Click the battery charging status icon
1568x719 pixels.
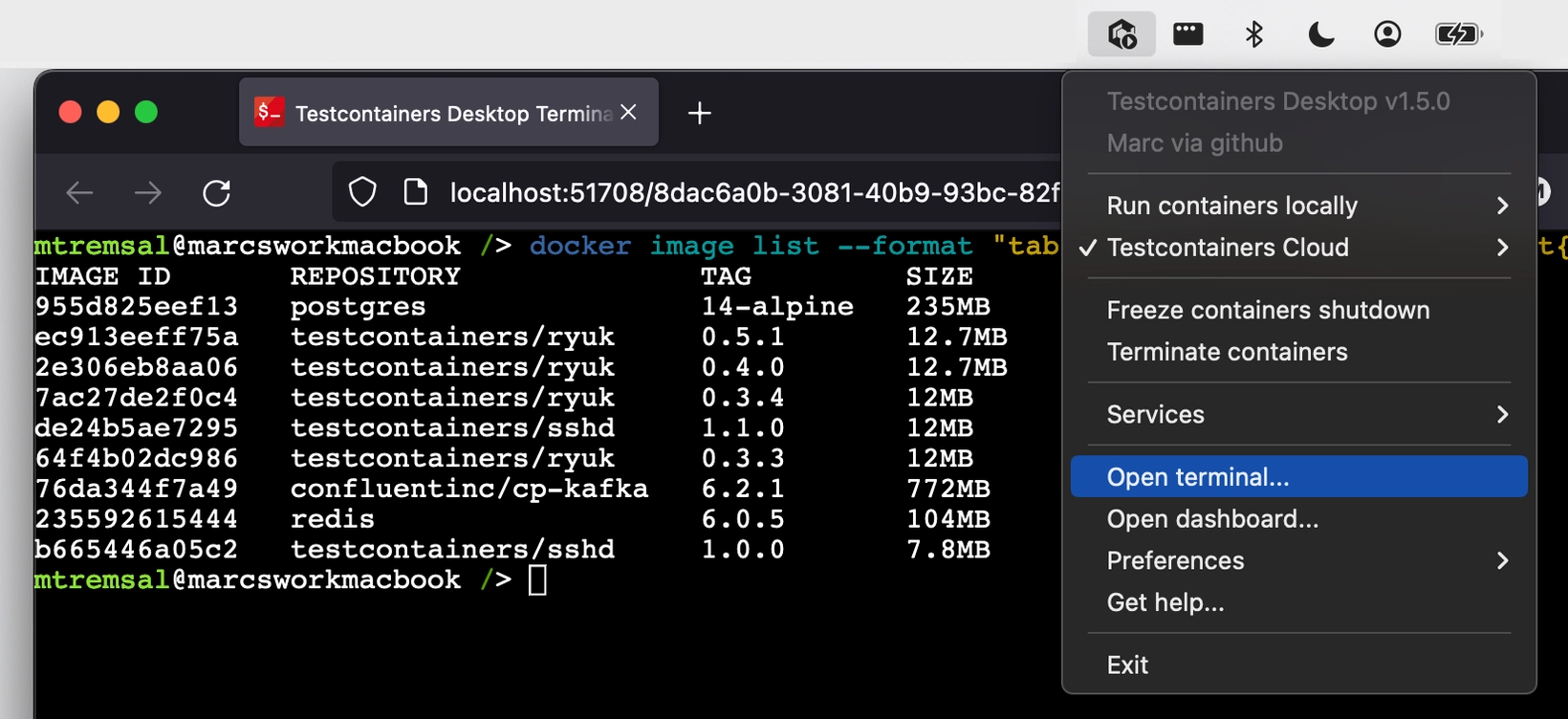point(1457,34)
